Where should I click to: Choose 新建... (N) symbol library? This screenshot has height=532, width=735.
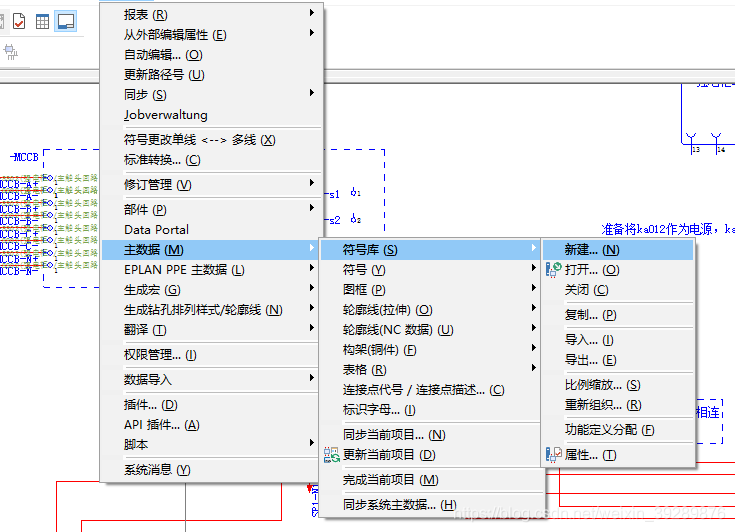click(618, 250)
